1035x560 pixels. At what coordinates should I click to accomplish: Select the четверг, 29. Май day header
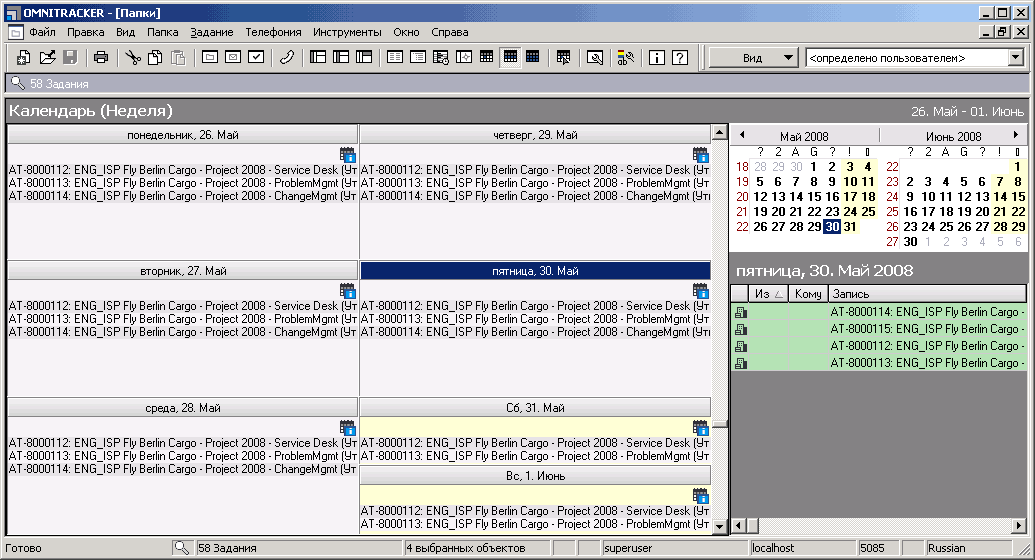535,135
